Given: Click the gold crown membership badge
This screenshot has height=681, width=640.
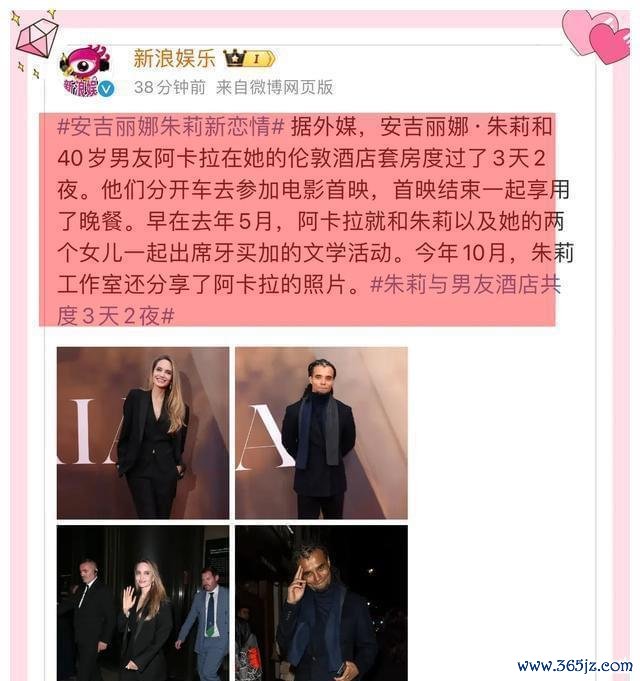Looking at the screenshot, I should pyautogui.click(x=235, y=58).
